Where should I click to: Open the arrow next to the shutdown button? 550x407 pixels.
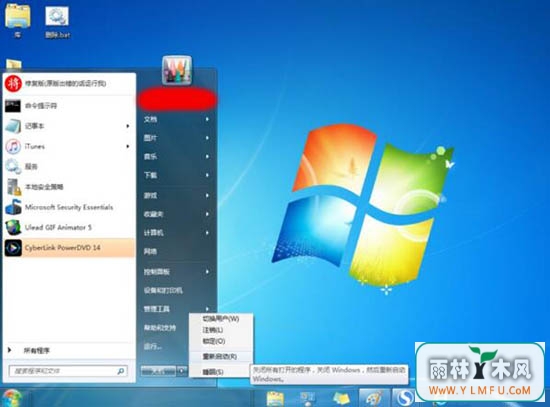click(x=182, y=371)
